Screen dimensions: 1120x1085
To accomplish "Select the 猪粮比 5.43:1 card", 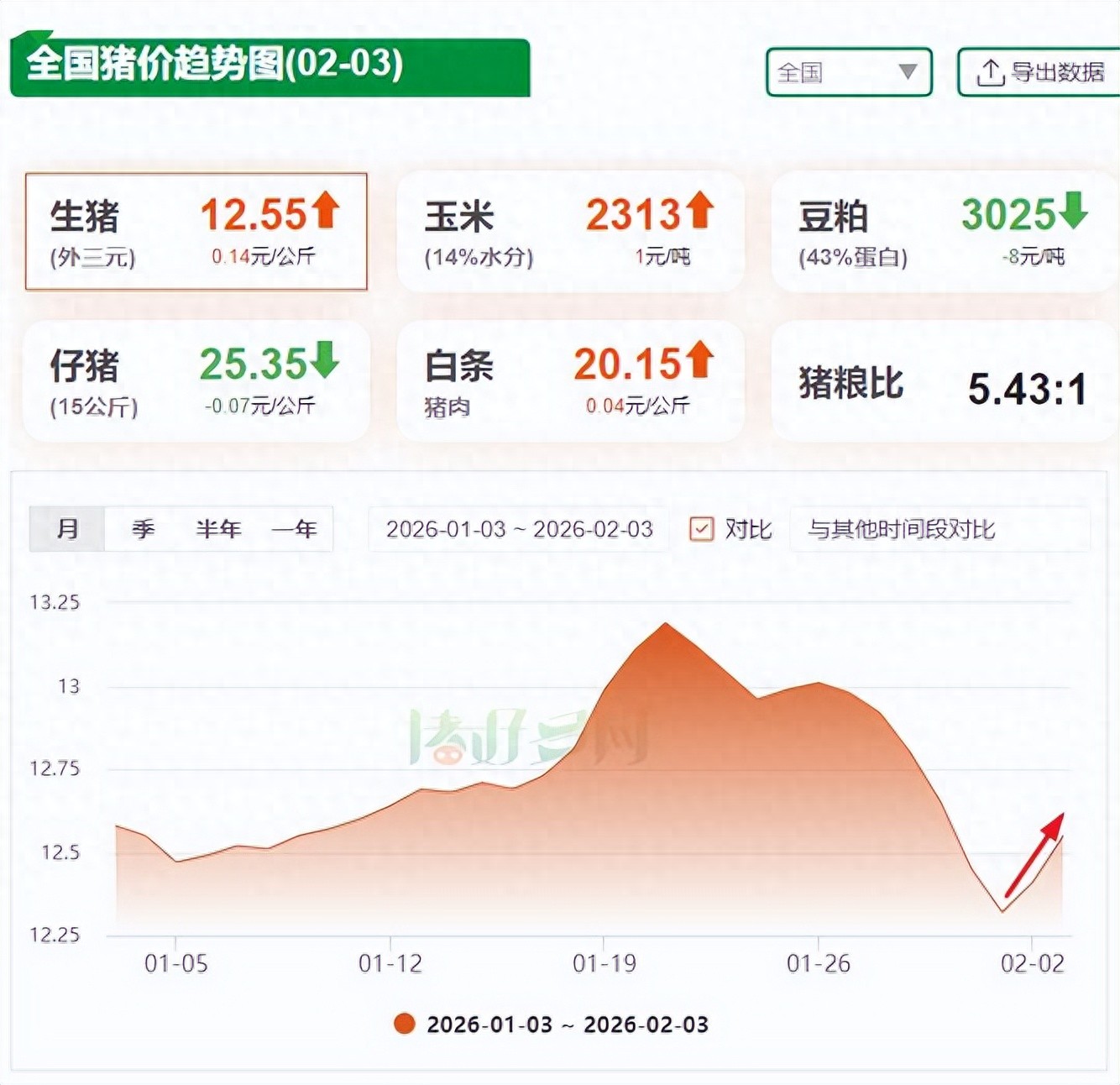I will click(x=942, y=384).
